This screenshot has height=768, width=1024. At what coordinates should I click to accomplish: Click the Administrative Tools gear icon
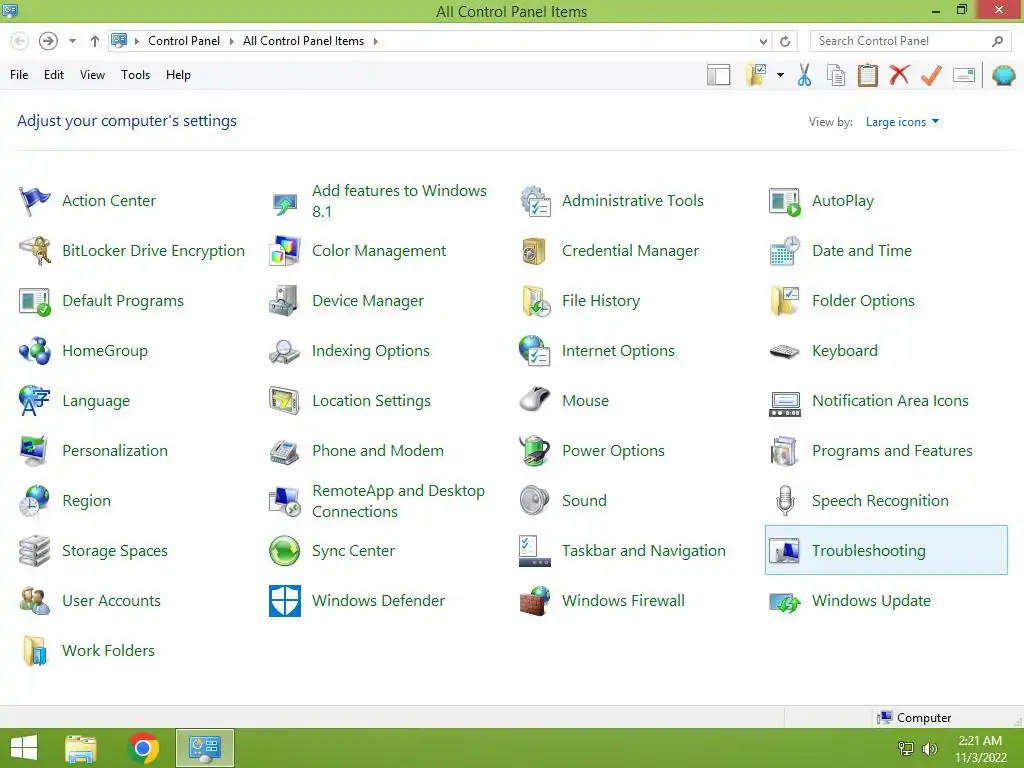(x=535, y=200)
